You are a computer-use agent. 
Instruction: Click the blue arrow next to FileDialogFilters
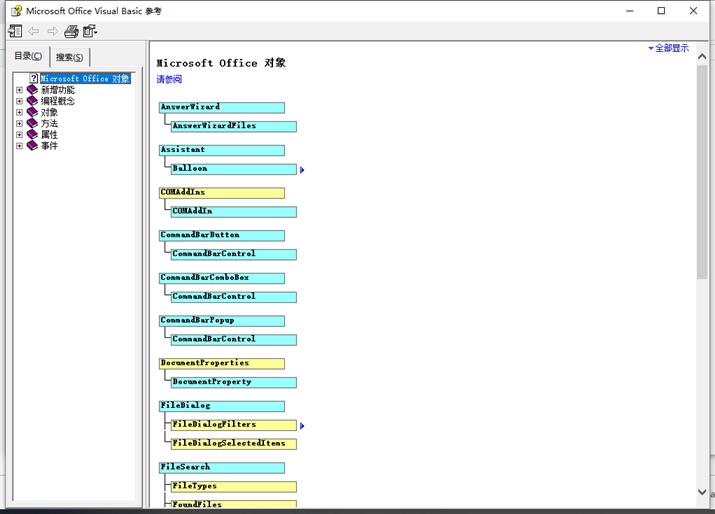pos(302,426)
